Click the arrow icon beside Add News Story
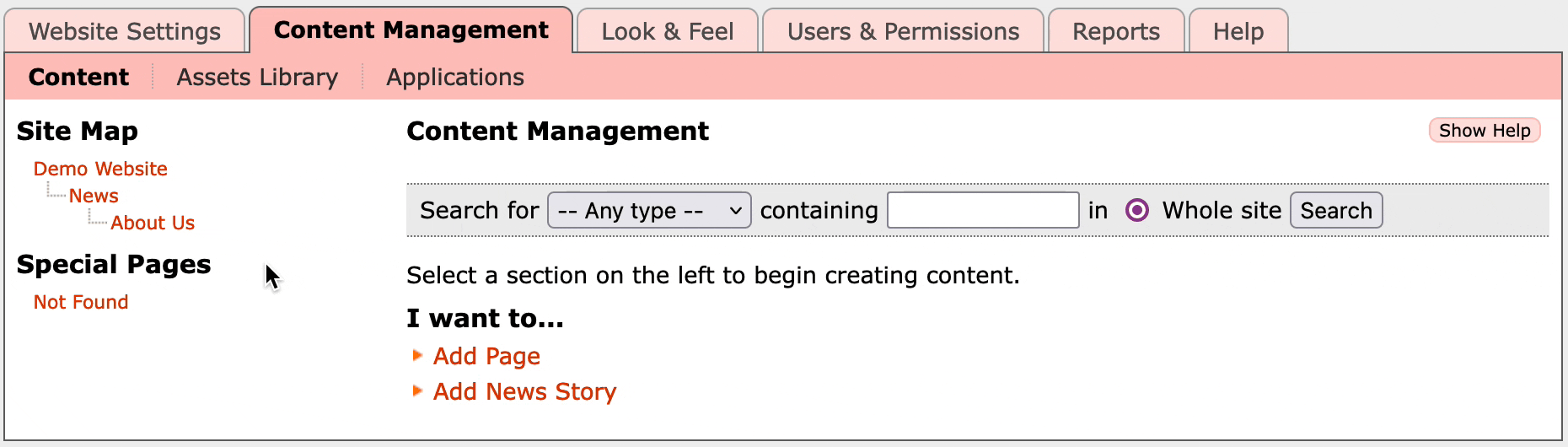 pyautogui.click(x=417, y=391)
